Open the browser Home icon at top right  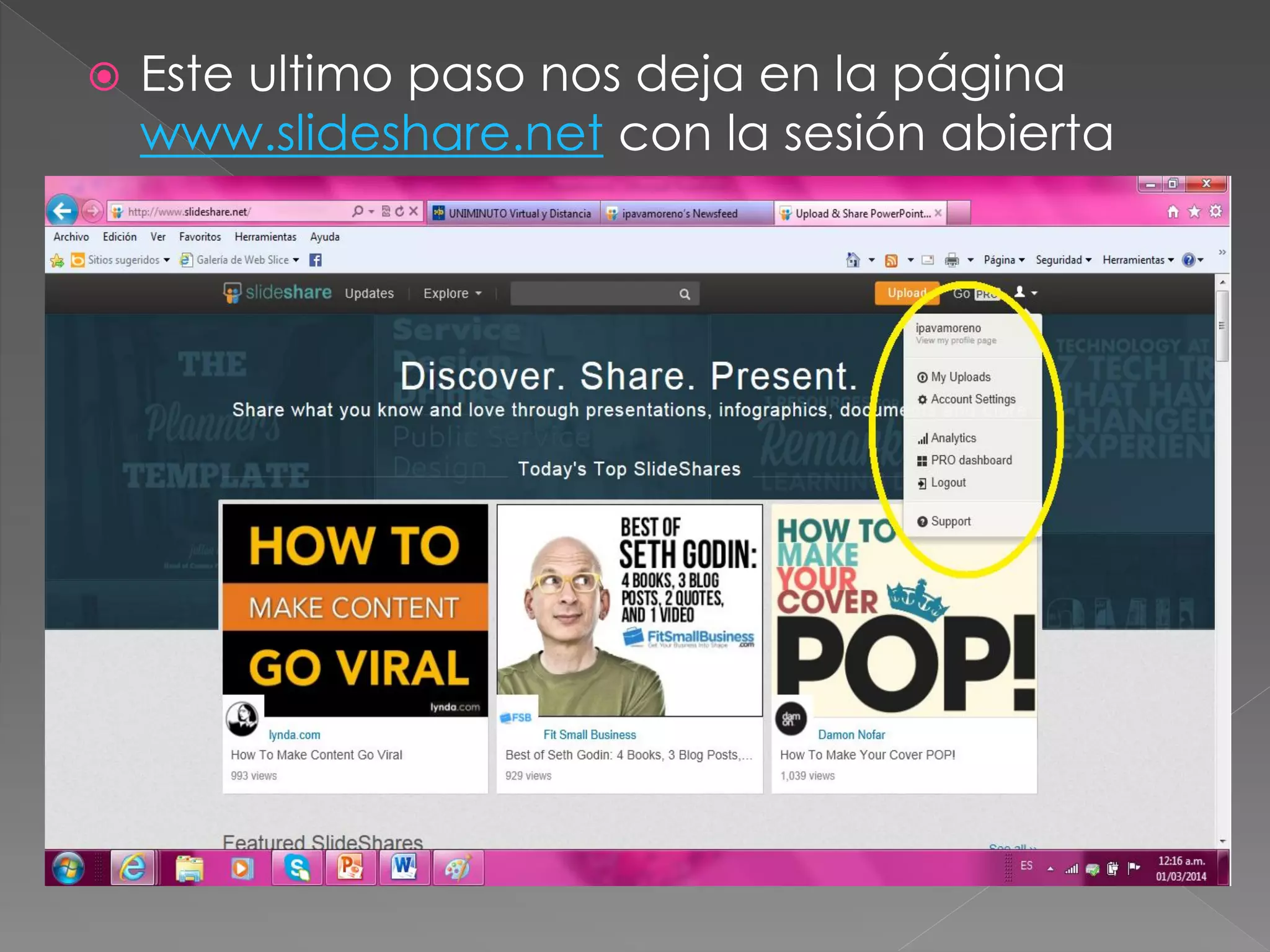point(1173,211)
